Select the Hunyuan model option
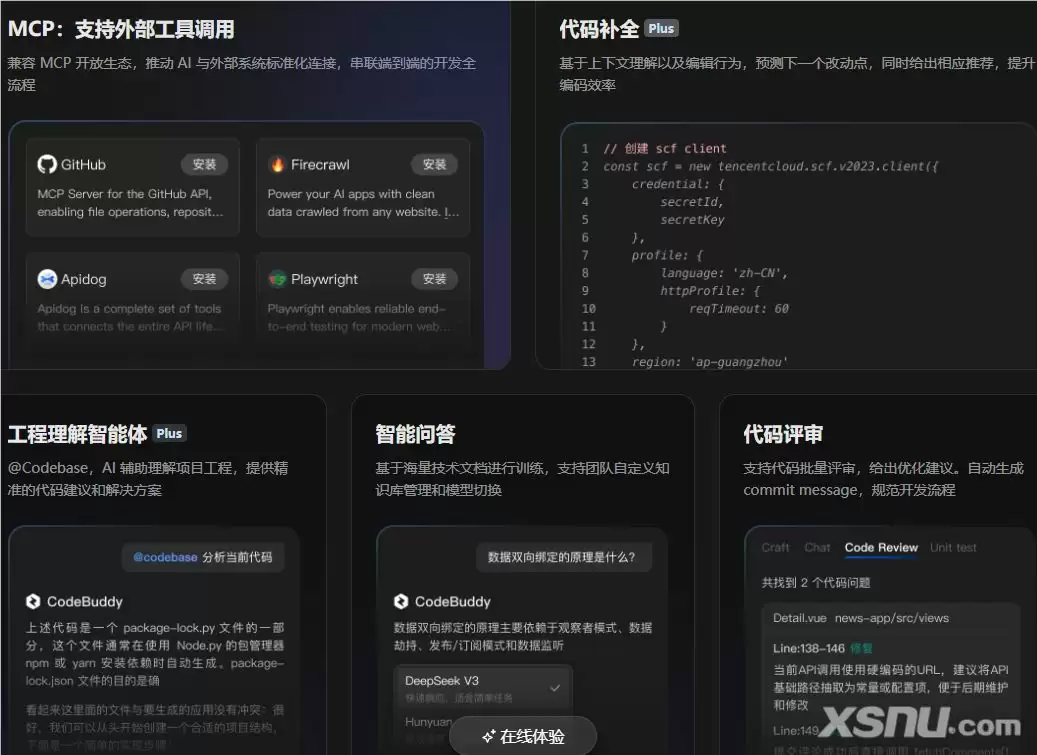 (x=429, y=722)
